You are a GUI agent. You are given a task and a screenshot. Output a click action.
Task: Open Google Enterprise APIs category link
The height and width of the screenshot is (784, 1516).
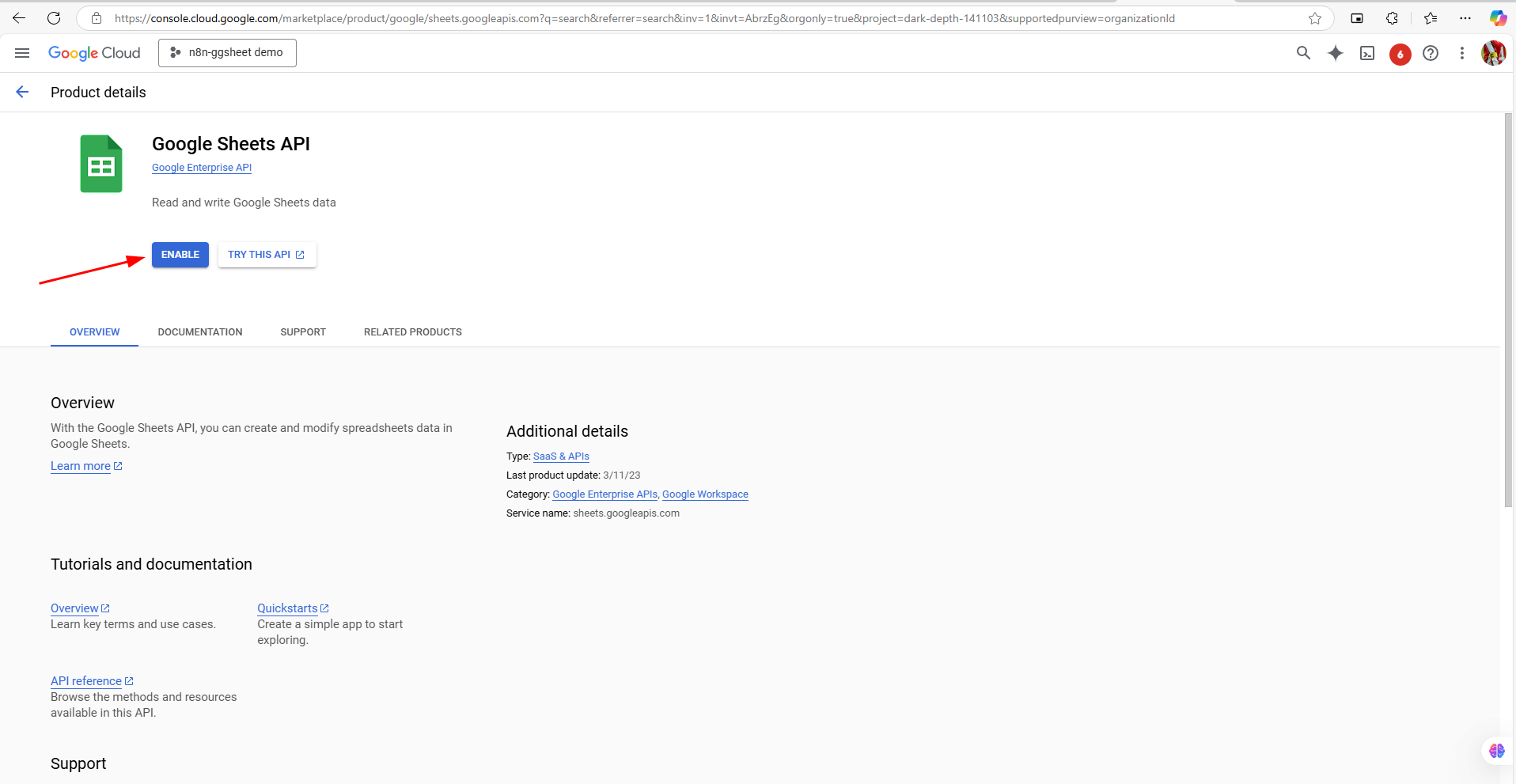[605, 494]
